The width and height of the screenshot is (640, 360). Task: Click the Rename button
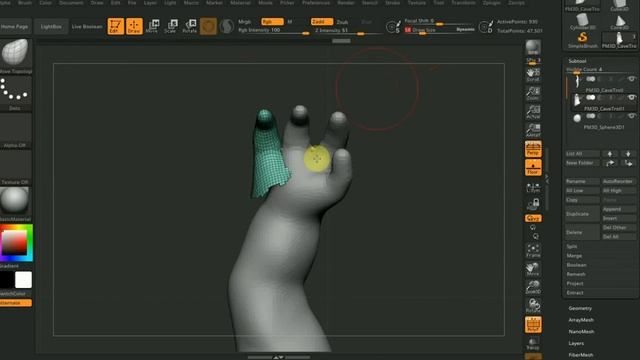tap(582, 181)
